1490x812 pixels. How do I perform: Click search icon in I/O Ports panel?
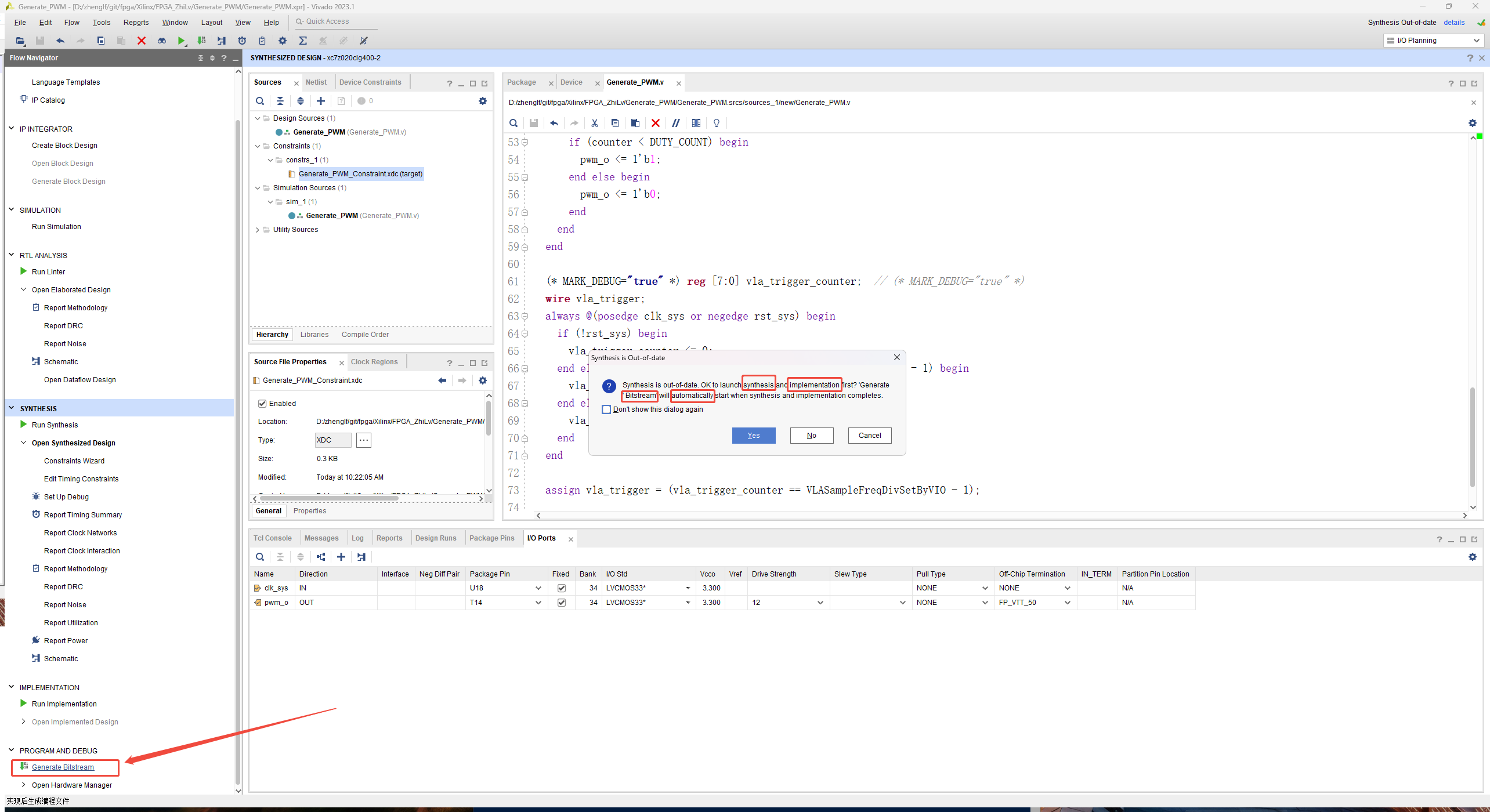260,557
